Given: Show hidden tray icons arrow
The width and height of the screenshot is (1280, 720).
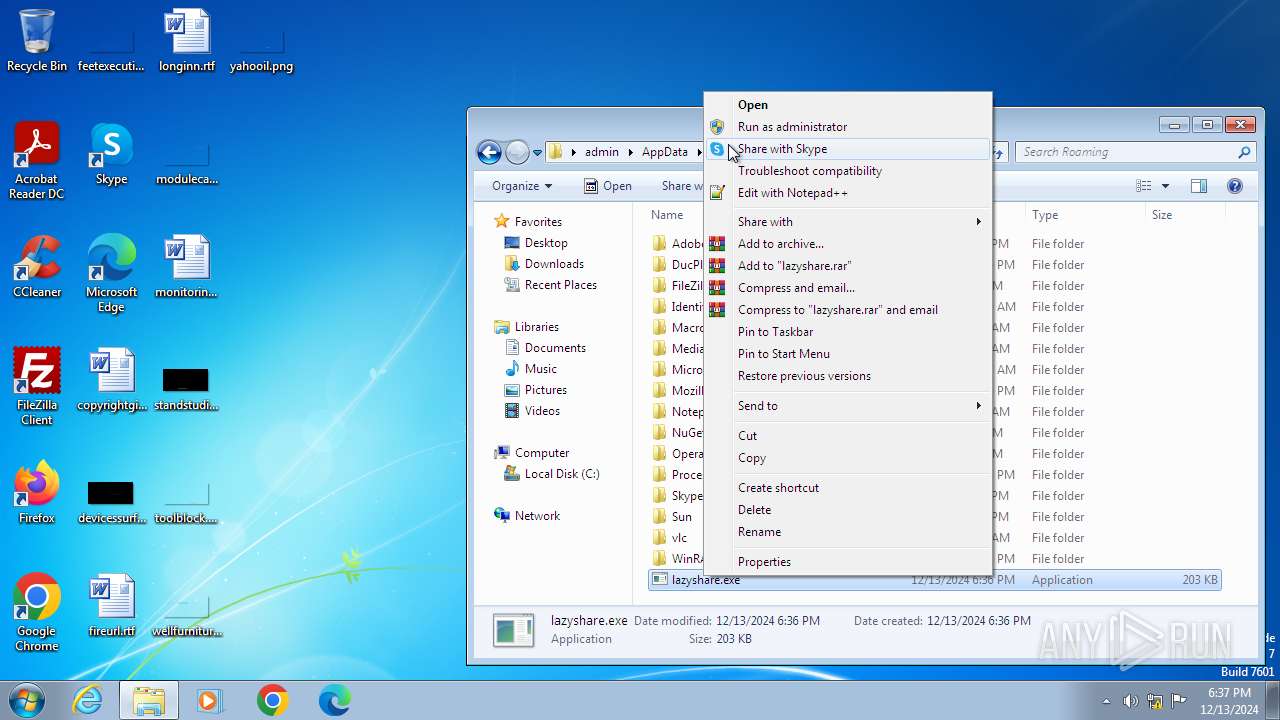Looking at the screenshot, I should (1106, 701).
